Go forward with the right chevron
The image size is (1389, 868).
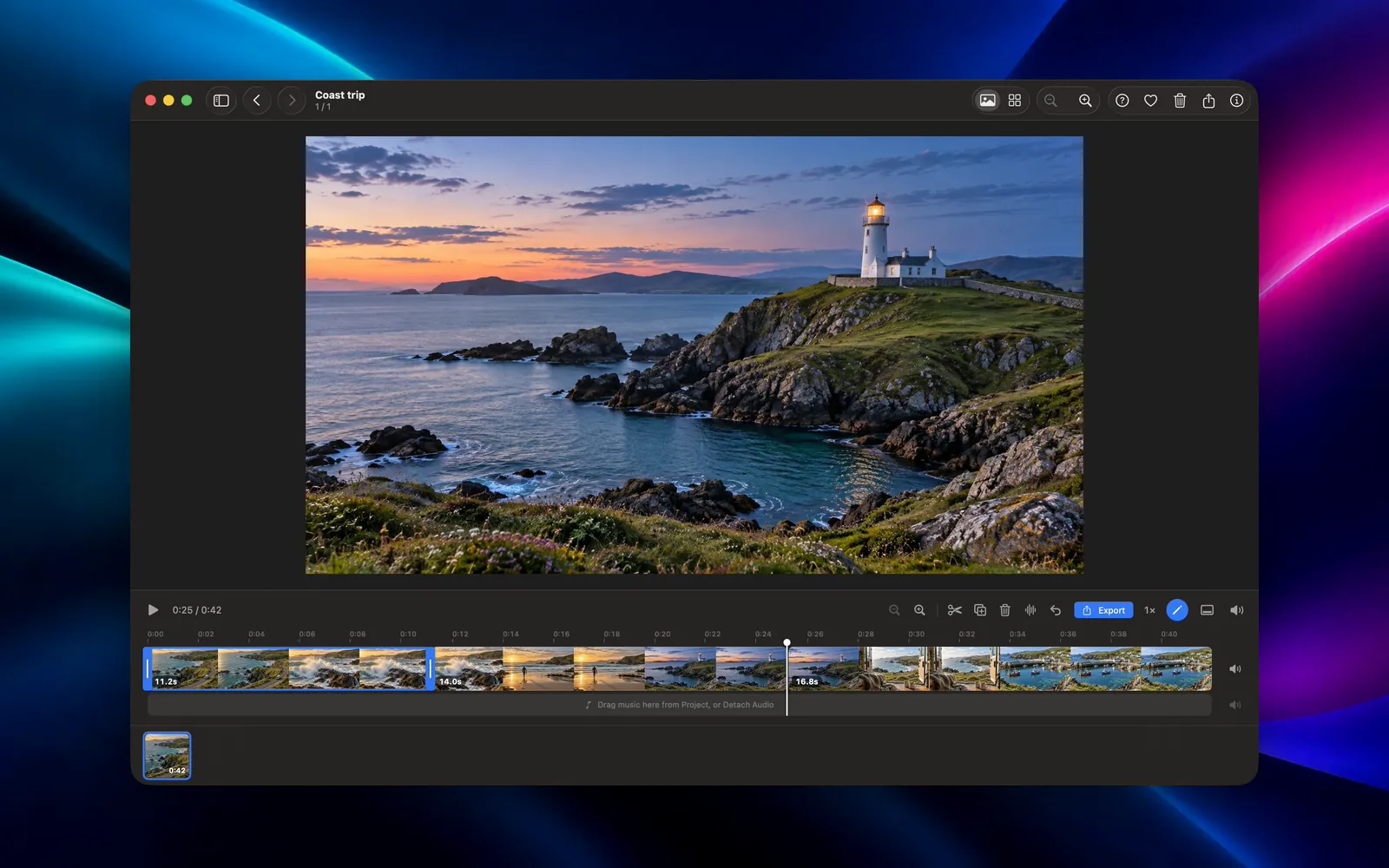(x=292, y=101)
